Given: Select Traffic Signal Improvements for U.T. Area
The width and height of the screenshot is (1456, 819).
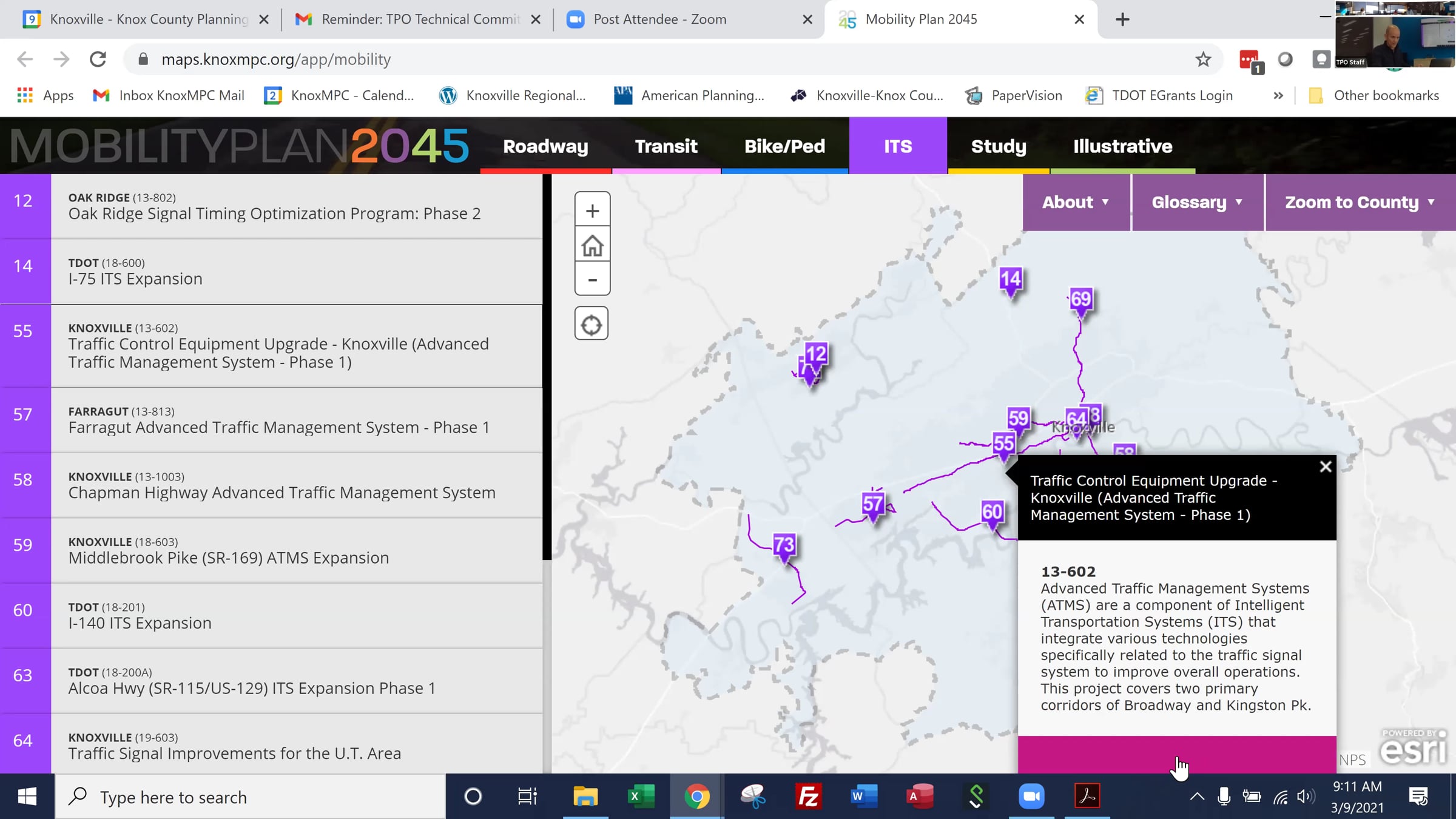Looking at the screenshot, I should [271, 744].
